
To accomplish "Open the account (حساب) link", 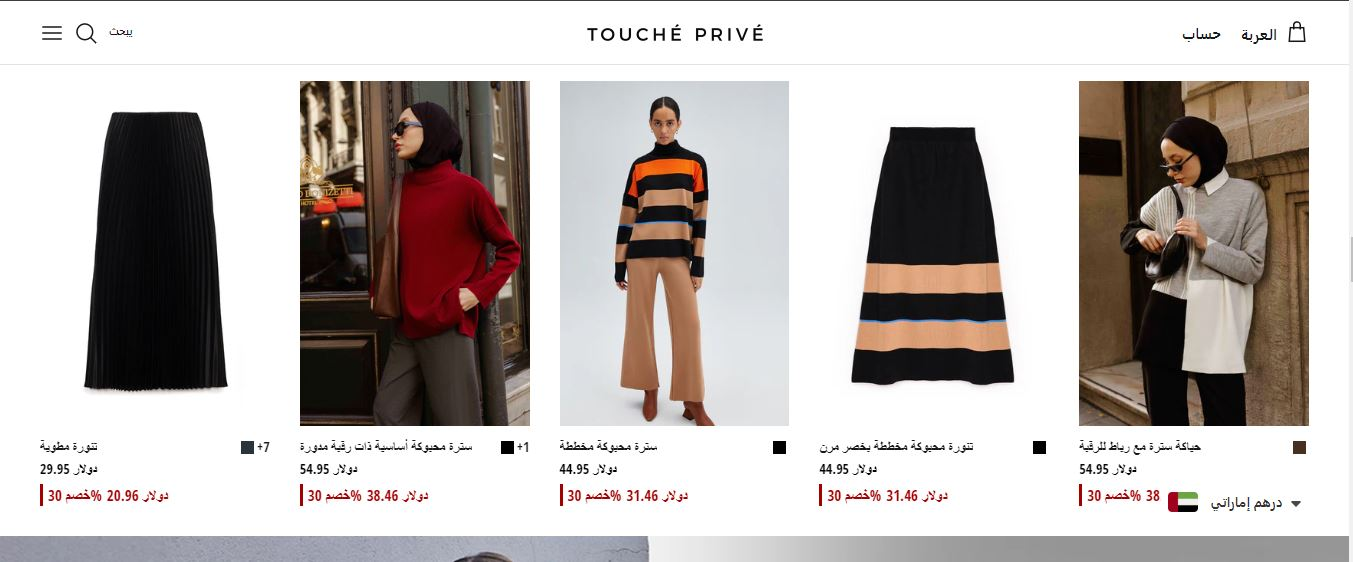I will (1202, 34).
